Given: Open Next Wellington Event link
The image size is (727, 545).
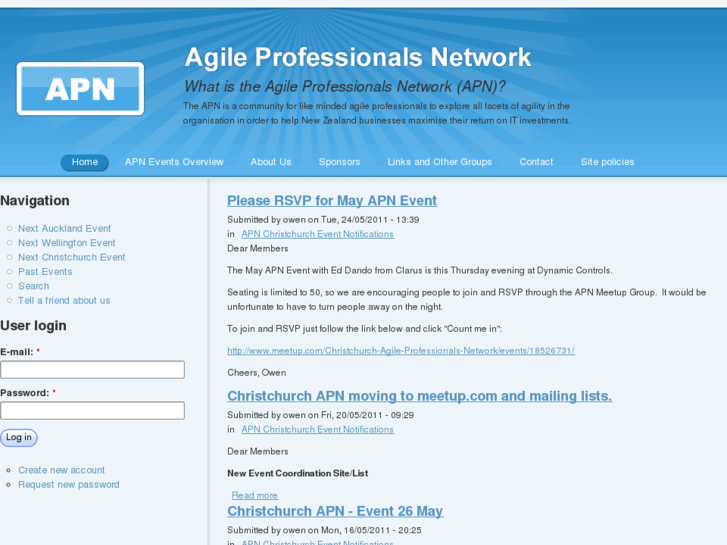Looking at the screenshot, I should pyautogui.click(x=67, y=243).
